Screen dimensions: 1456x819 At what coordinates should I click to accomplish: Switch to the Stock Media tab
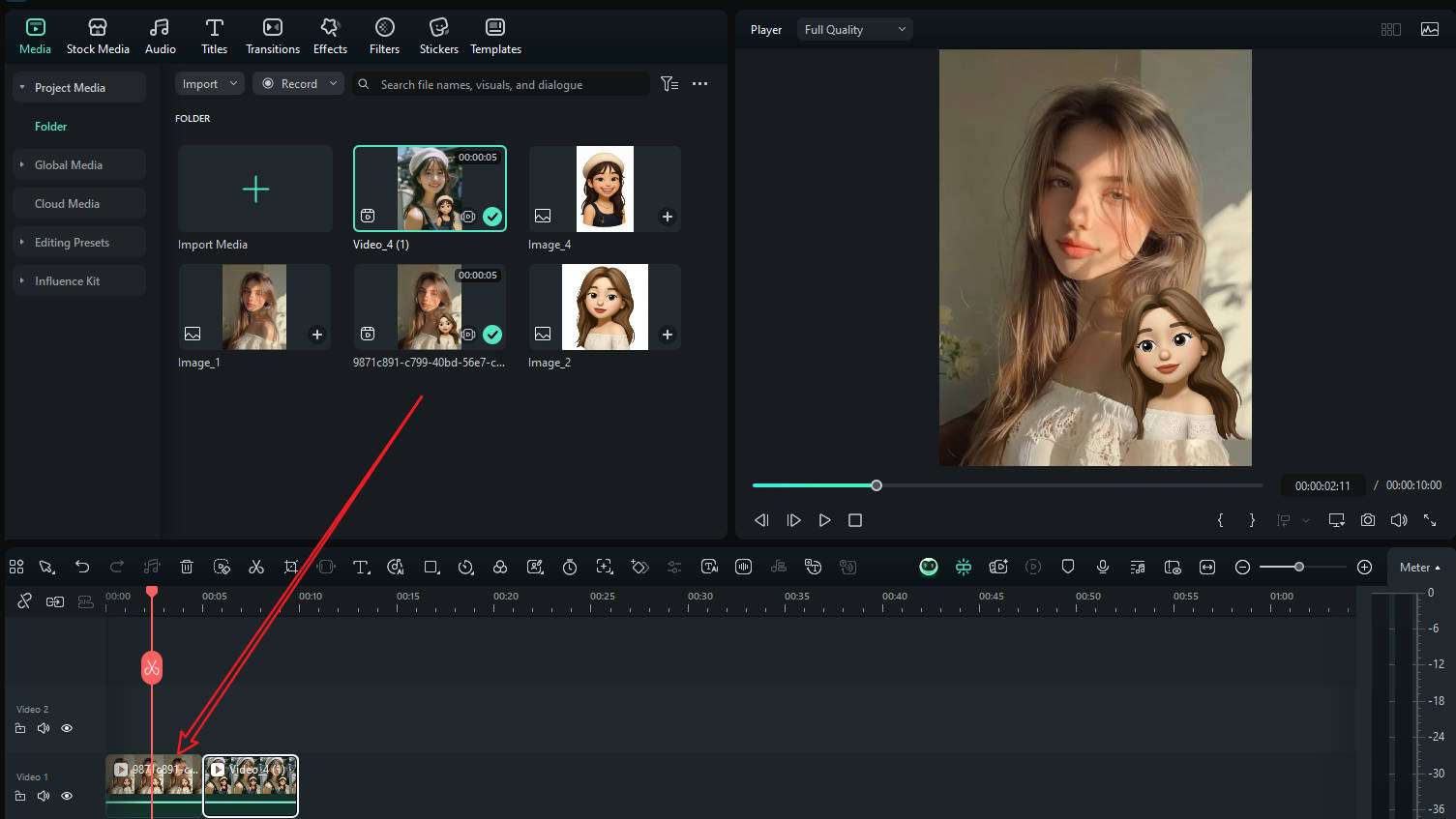point(98,36)
